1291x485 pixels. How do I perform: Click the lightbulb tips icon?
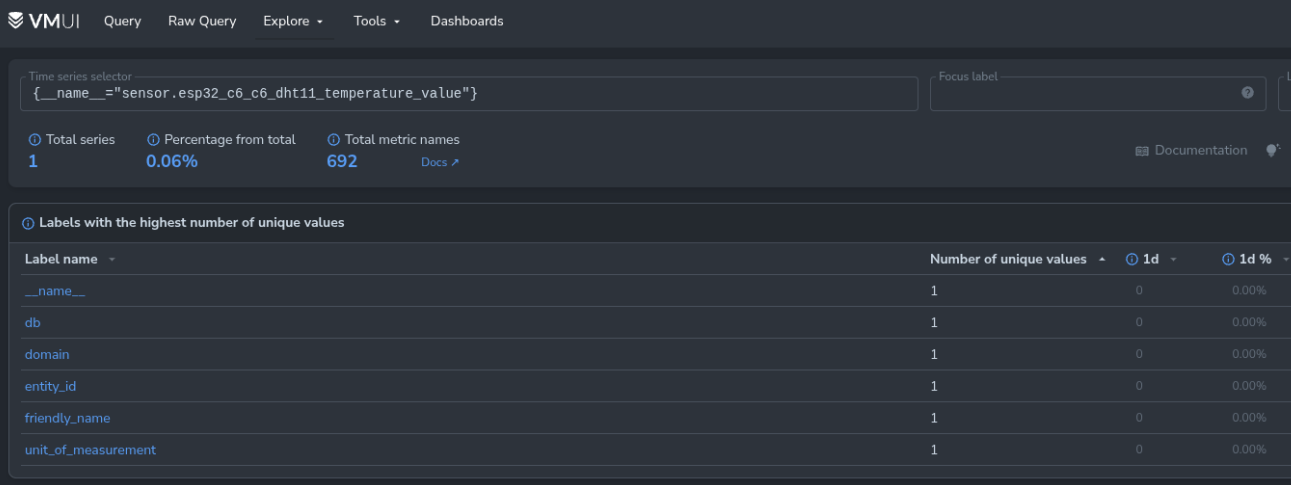(1272, 150)
